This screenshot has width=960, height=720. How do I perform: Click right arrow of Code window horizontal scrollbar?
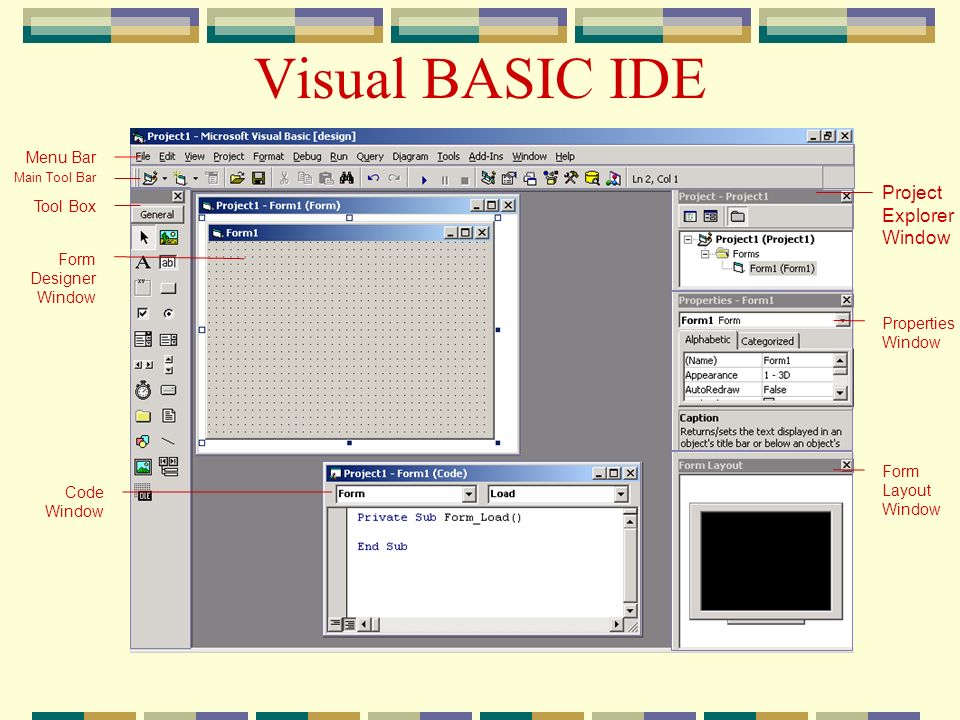617,624
